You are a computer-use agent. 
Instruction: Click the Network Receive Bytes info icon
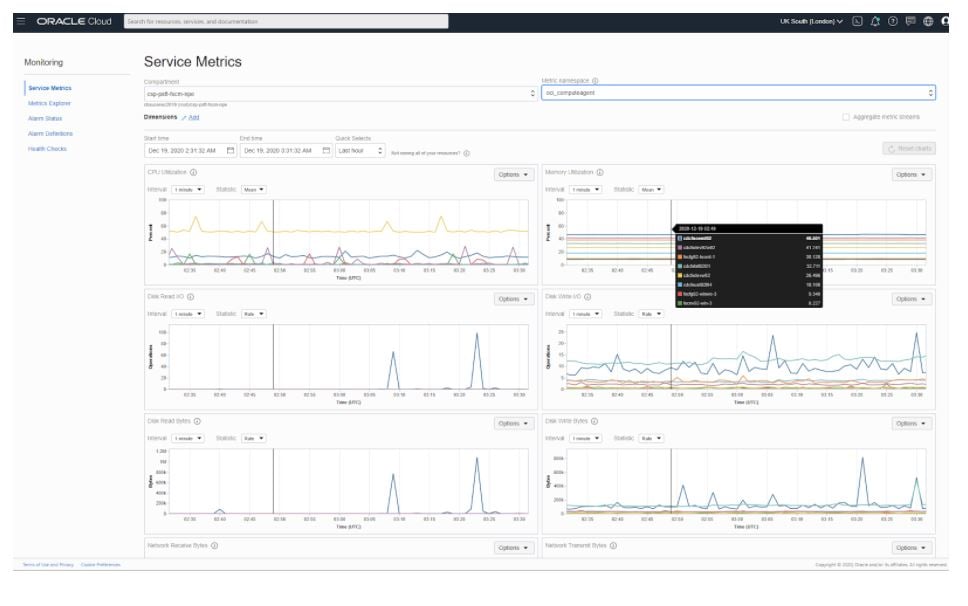[214, 546]
